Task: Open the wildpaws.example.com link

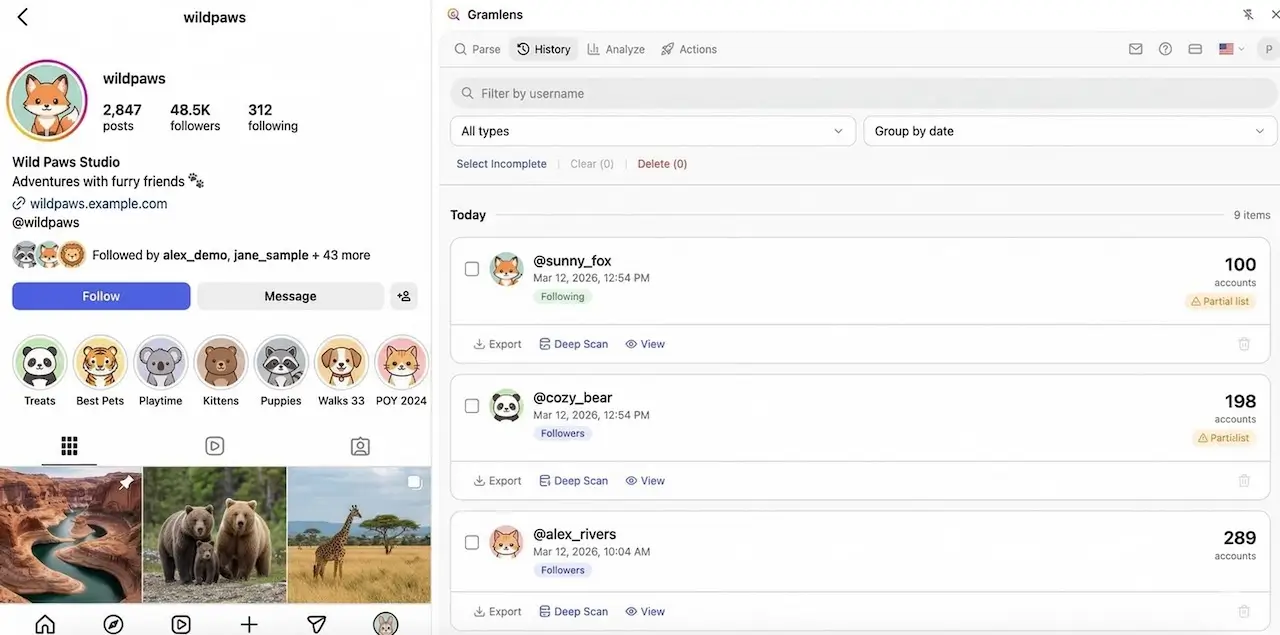Action: click(x=98, y=203)
